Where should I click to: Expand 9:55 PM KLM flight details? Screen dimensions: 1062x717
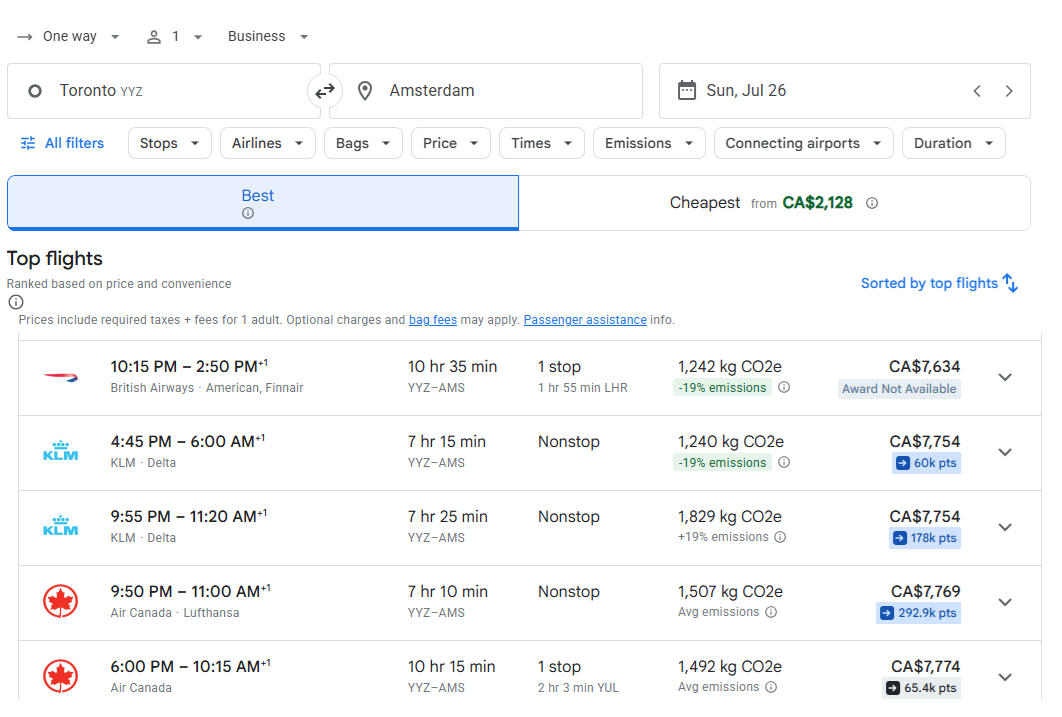[1005, 527]
